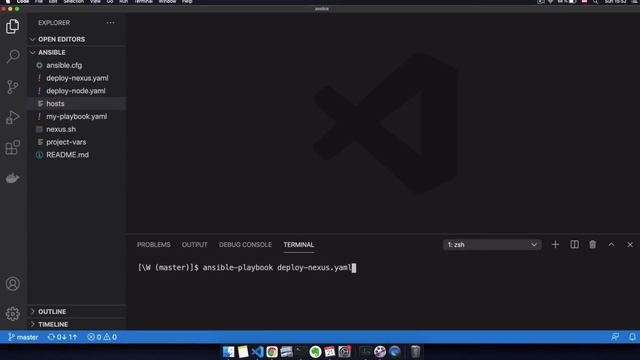Kill the terminal with the trash icon
640x360 pixels.
pyautogui.click(x=593, y=244)
